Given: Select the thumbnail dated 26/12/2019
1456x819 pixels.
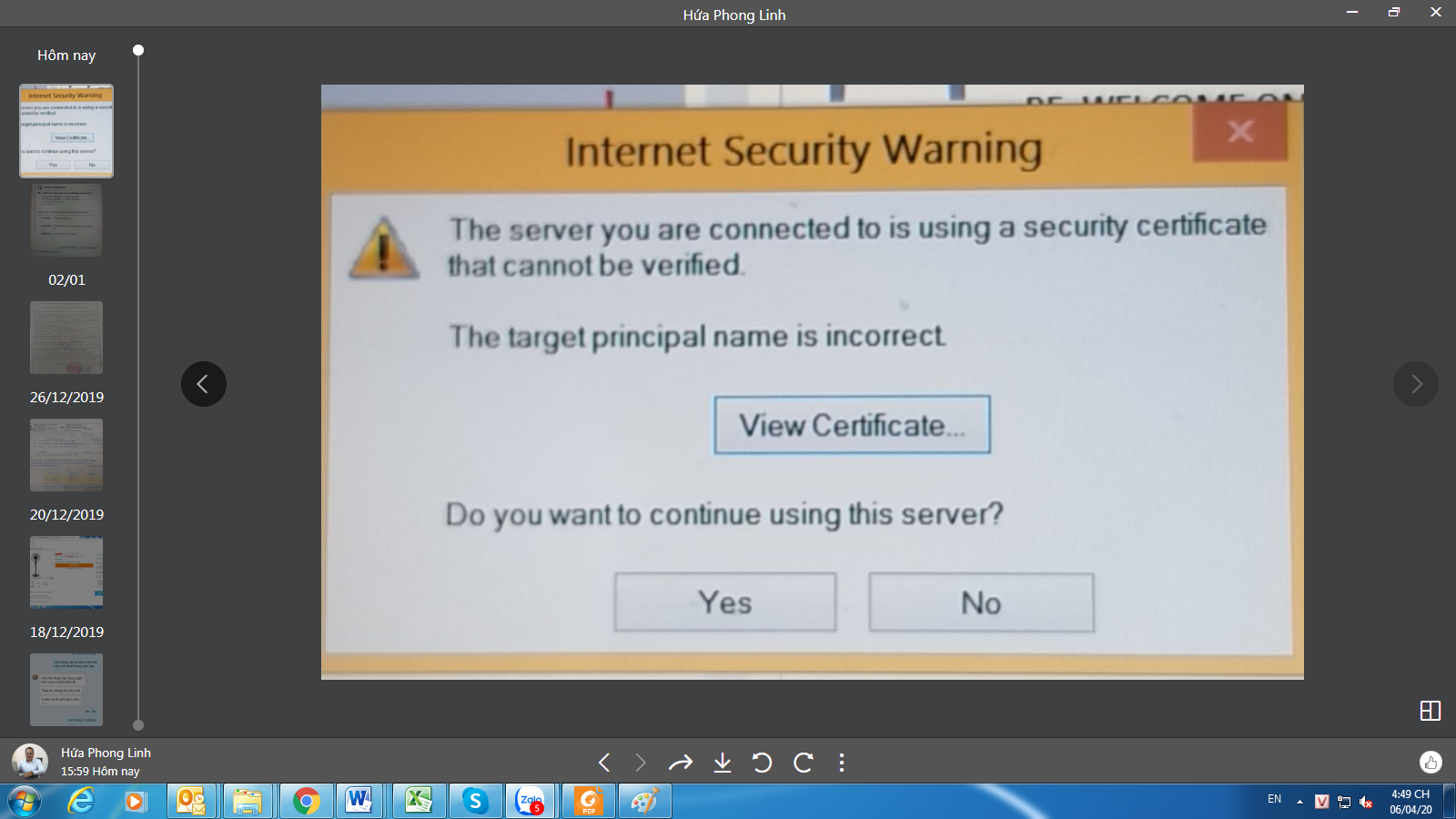Looking at the screenshot, I should pyautogui.click(x=66, y=455).
